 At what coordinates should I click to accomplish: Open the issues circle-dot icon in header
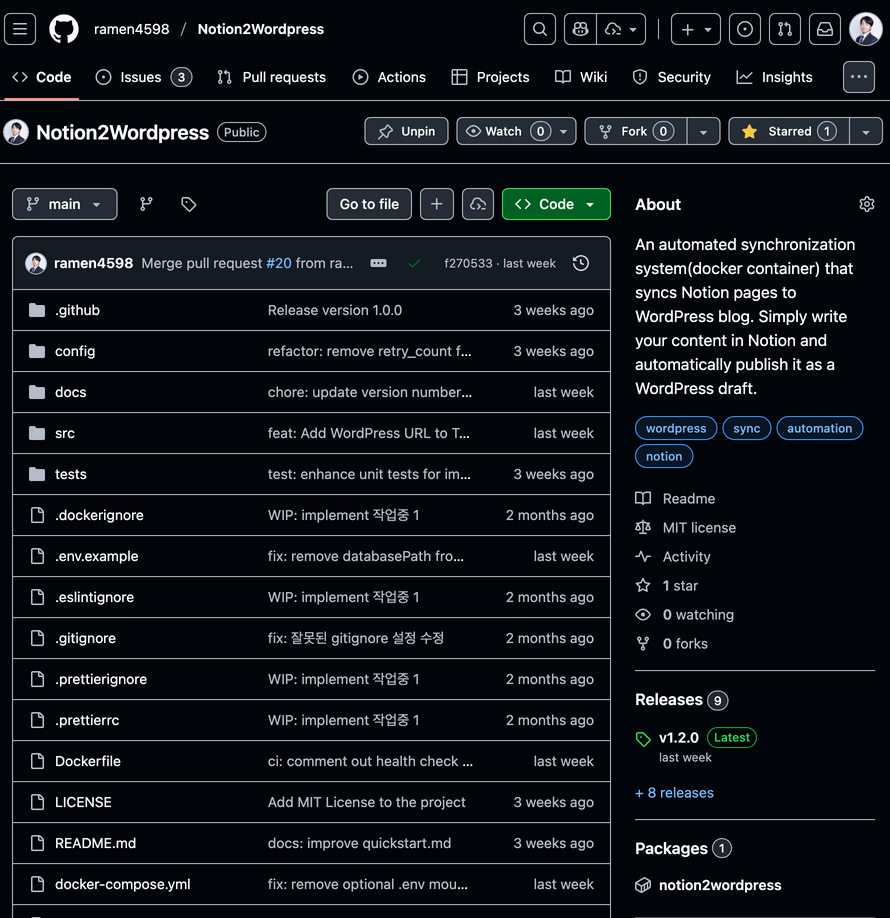tap(745, 29)
